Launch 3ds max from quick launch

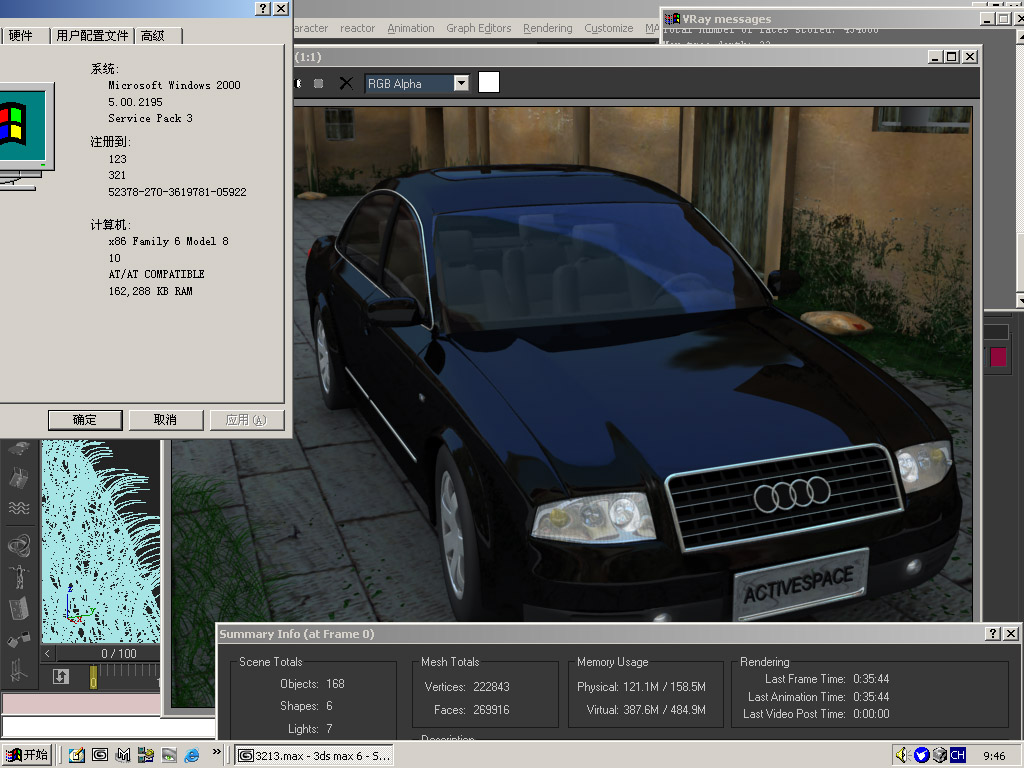click(100, 756)
